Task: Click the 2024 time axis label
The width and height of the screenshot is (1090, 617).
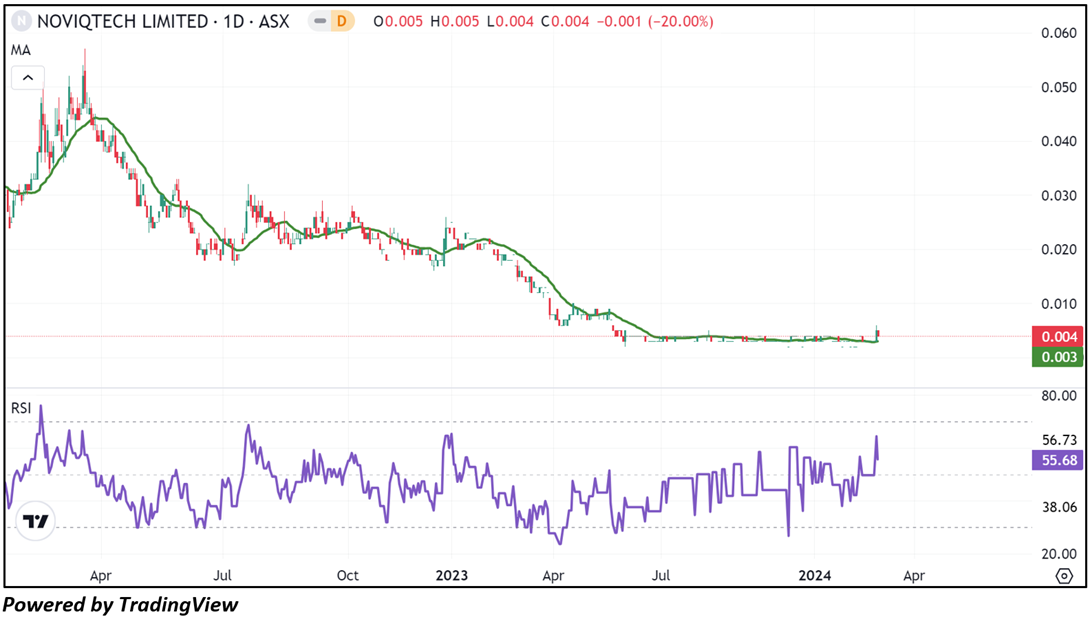Action: click(815, 576)
